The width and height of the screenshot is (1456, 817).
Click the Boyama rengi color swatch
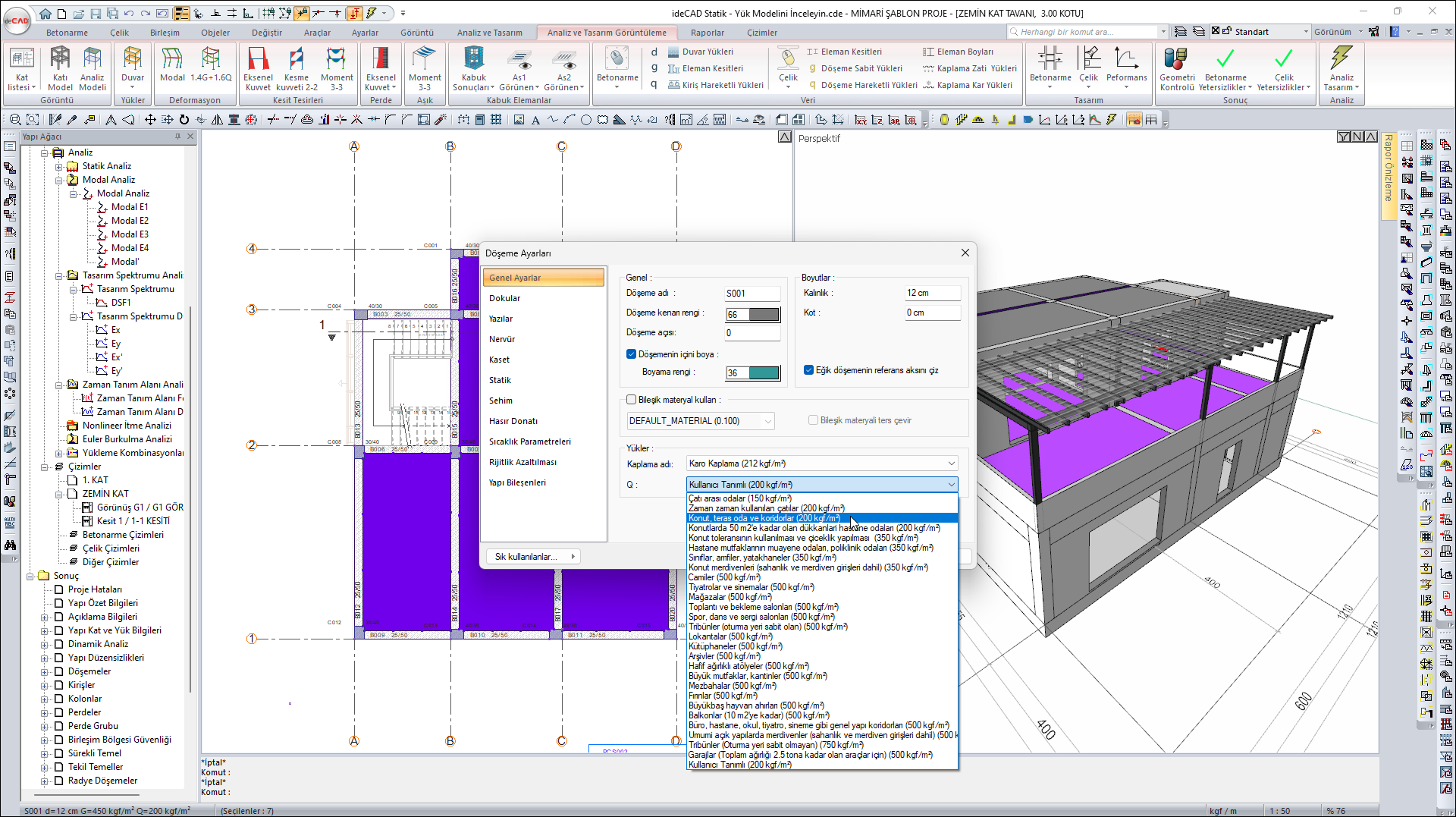click(x=764, y=373)
